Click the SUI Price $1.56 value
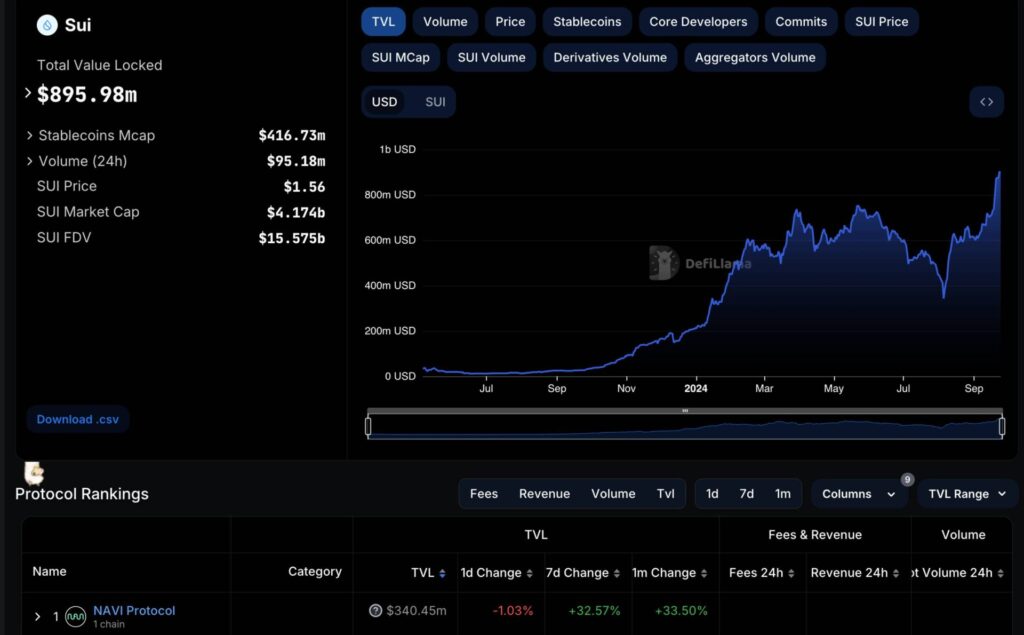 coord(304,186)
